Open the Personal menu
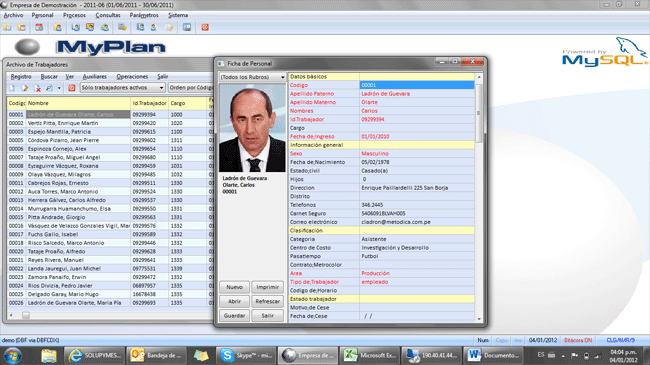Viewport: 650px width, 365px height. 42,15
